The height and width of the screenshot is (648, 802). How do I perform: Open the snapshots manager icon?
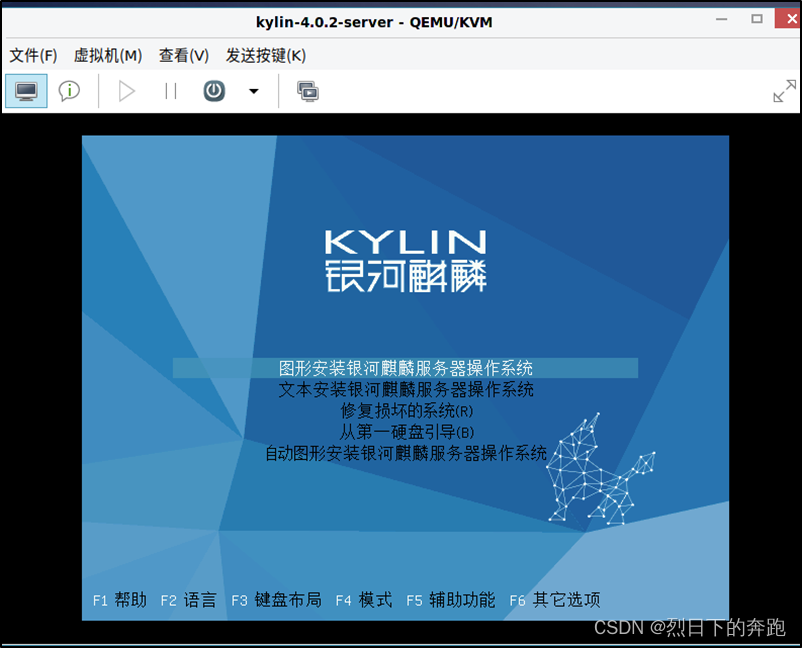[308, 92]
